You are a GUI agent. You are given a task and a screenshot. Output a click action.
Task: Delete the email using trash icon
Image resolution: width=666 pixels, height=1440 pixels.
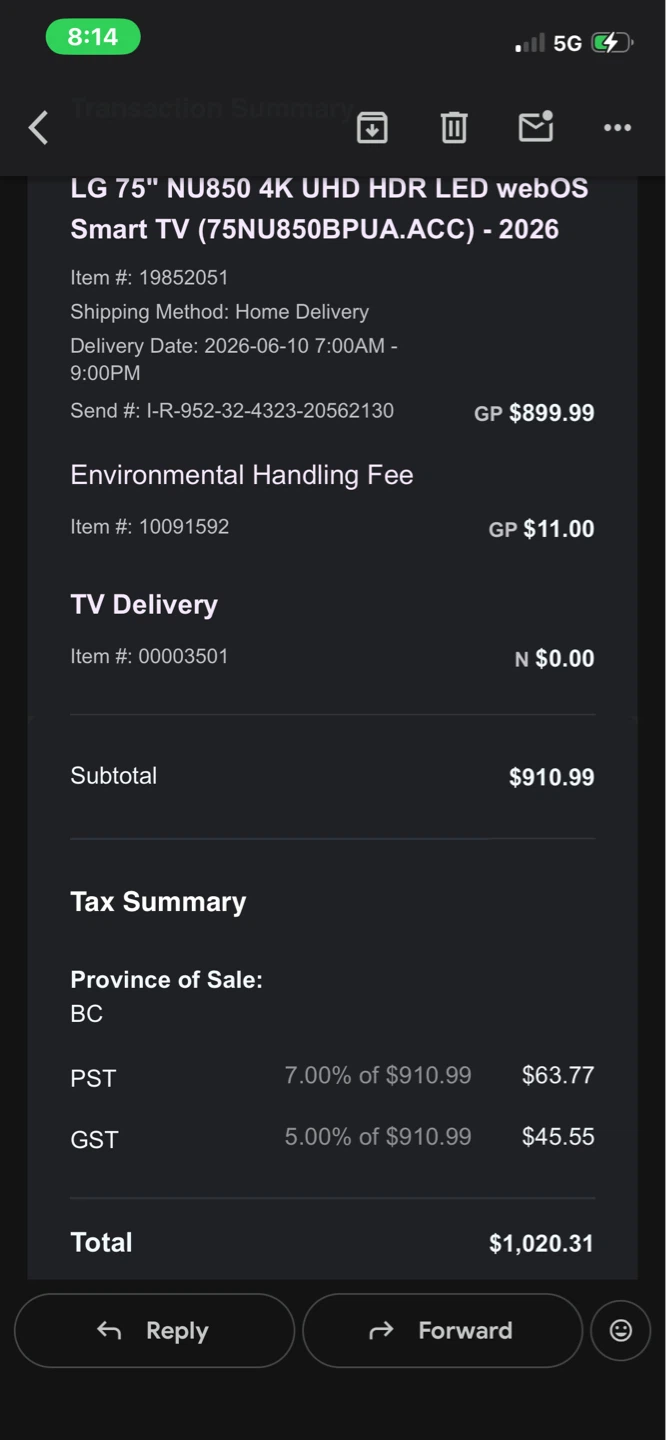coord(454,127)
